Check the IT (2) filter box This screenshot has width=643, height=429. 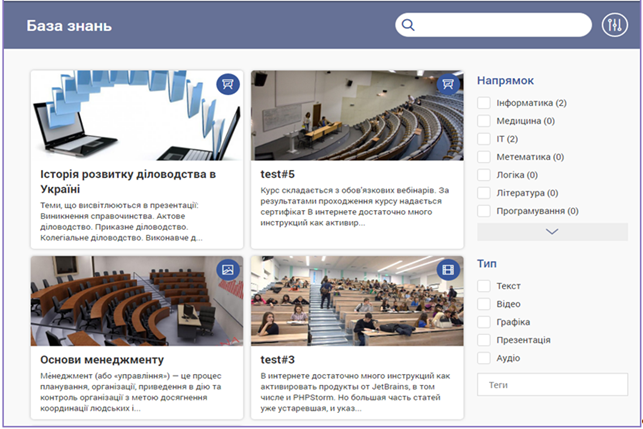(x=484, y=139)
